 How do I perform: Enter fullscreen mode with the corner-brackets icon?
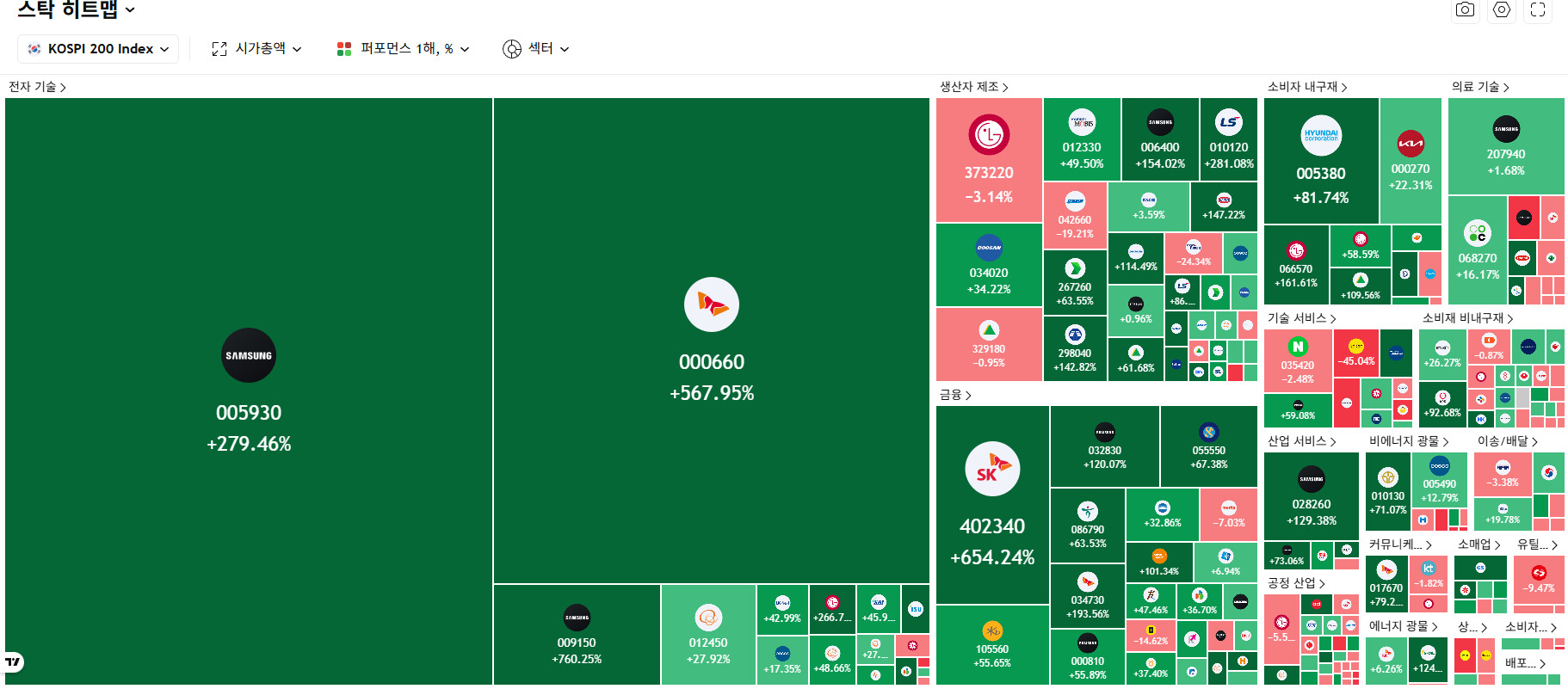[x=1538, y=9]
